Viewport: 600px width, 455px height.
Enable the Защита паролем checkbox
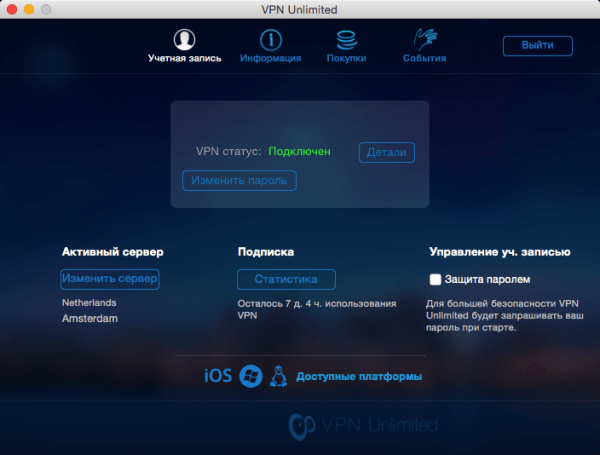pyautogui.click(x=435, y=279)
